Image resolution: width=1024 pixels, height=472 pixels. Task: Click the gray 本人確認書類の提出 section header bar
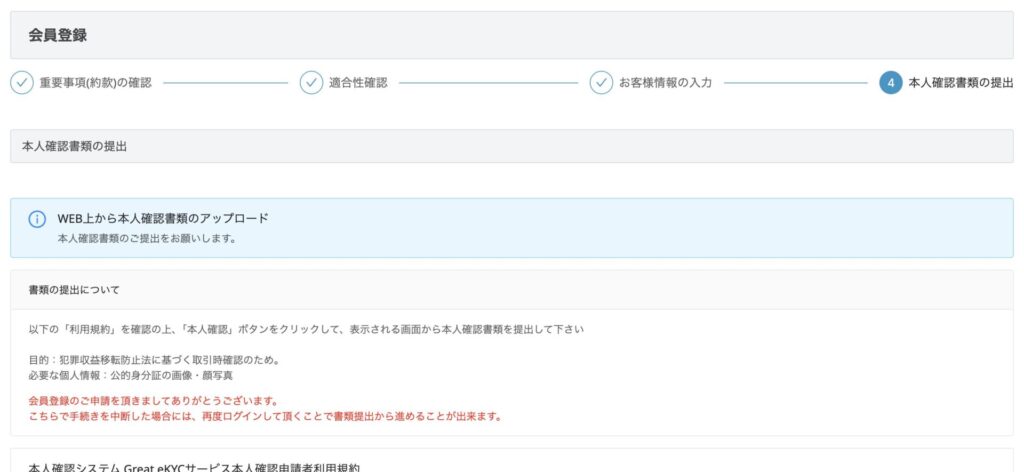pyautogui.click(x=511, y=146)
